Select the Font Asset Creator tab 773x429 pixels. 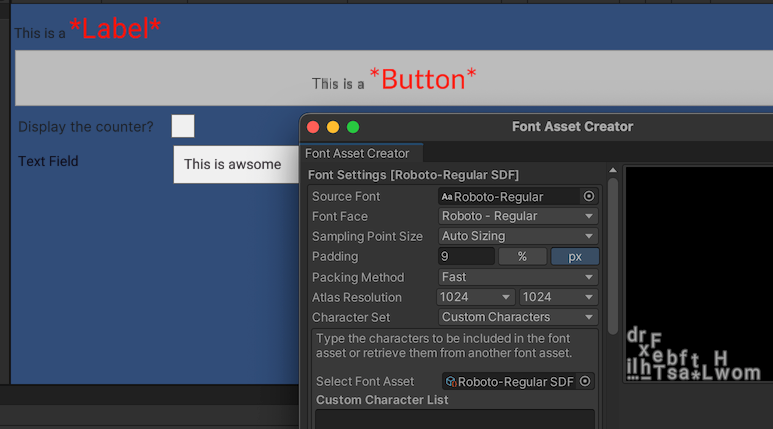[x=358, y=153]
